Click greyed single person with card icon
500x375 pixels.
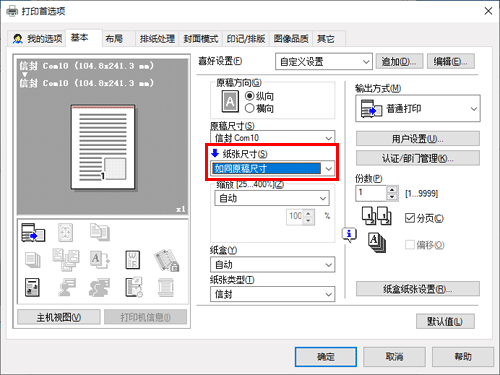(66, 287)
